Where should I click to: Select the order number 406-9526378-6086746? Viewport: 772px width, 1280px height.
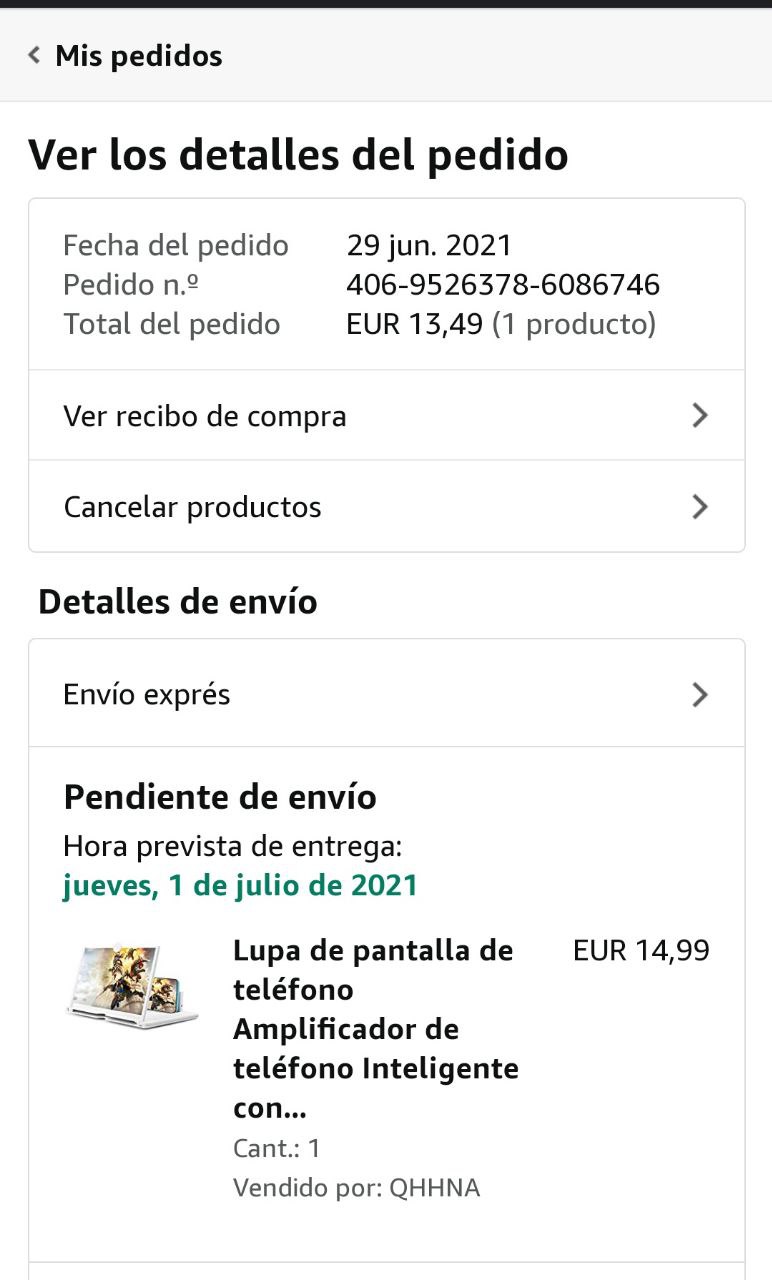click(x=503, y=285)
